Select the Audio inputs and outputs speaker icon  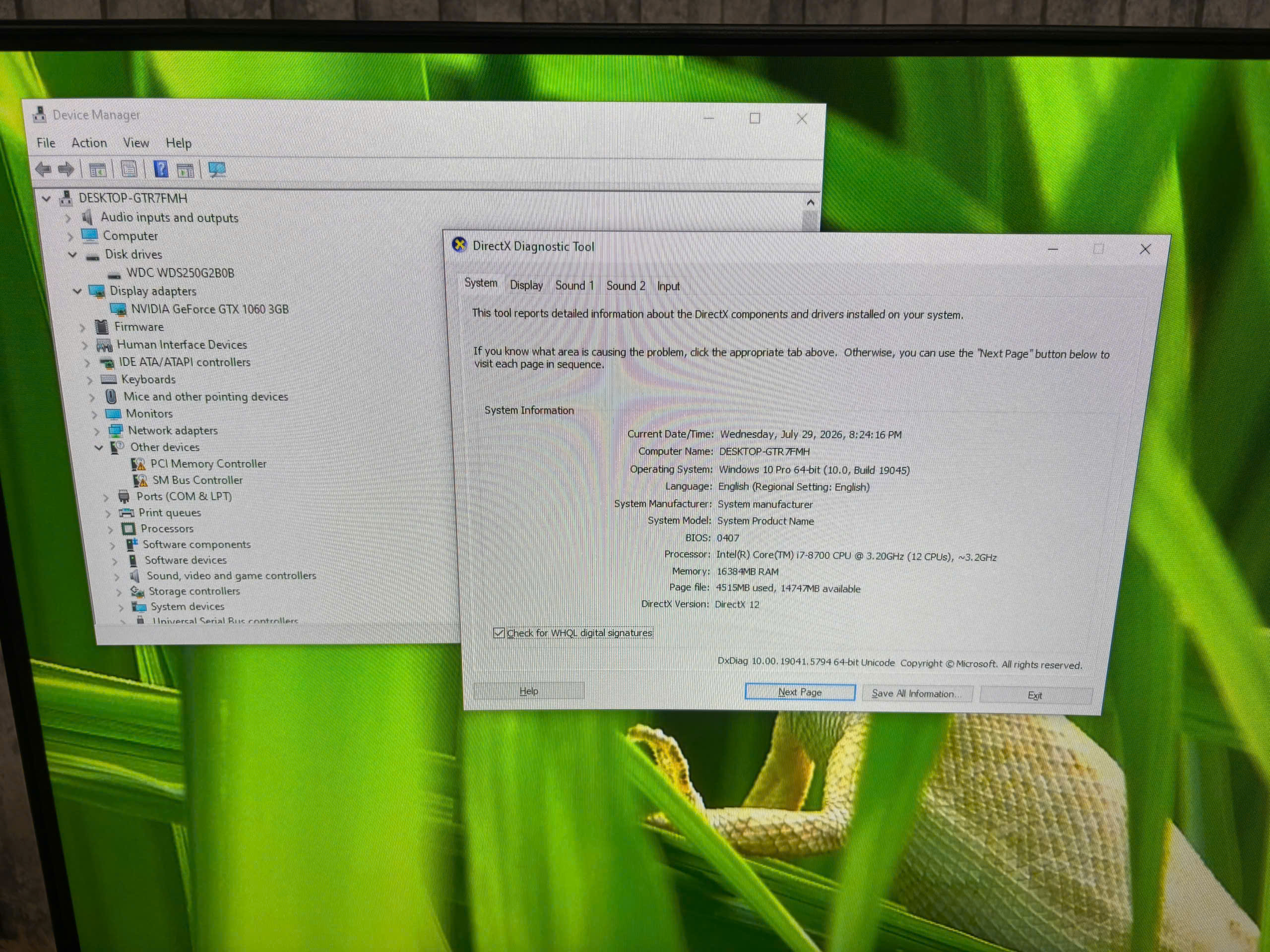click(87, 217)
